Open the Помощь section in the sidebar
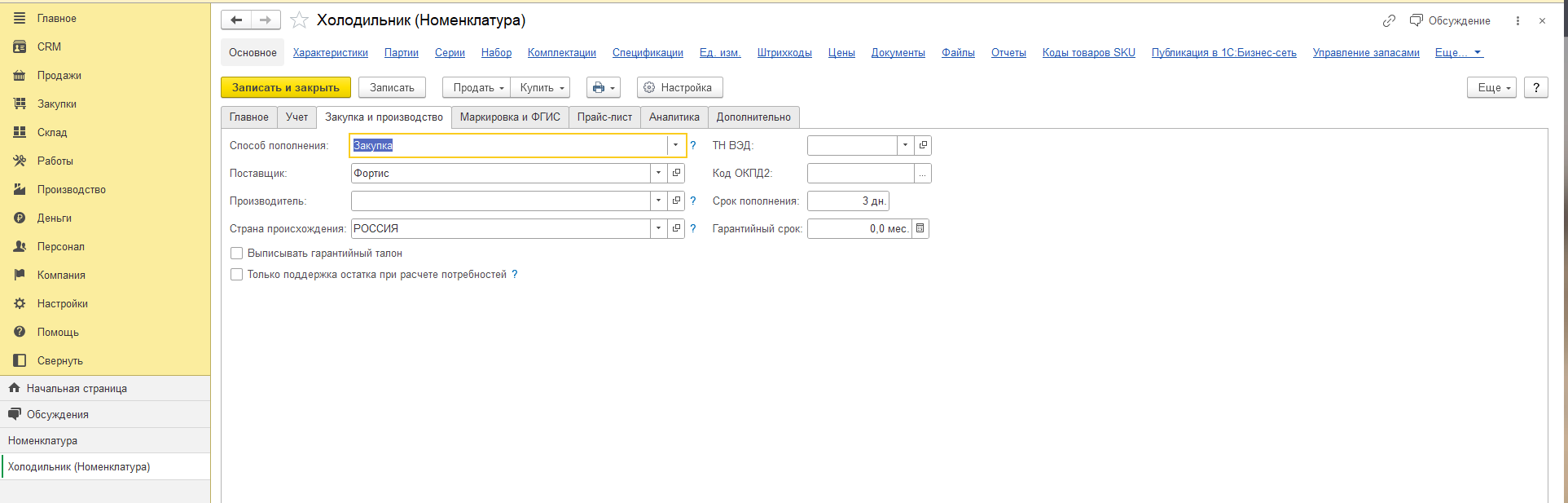 105,332
